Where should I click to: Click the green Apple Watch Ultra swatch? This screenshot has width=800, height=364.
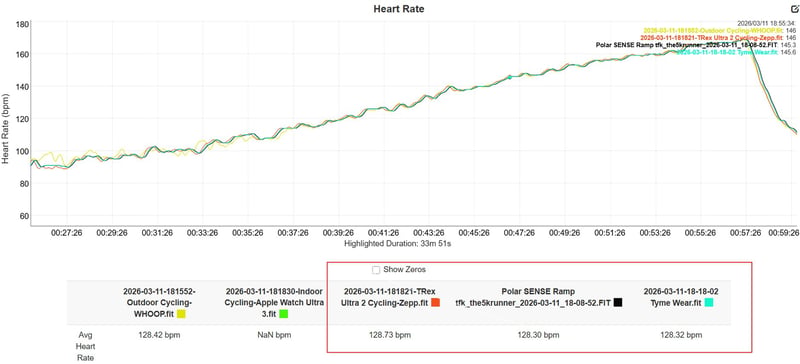tap(284, 314)
